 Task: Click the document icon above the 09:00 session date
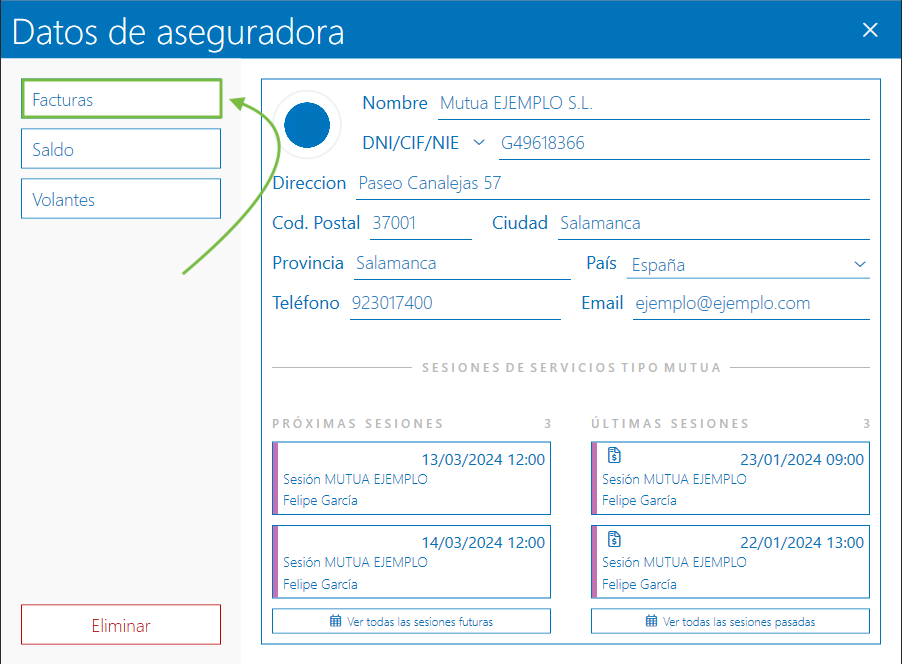(x=614, y=455)
